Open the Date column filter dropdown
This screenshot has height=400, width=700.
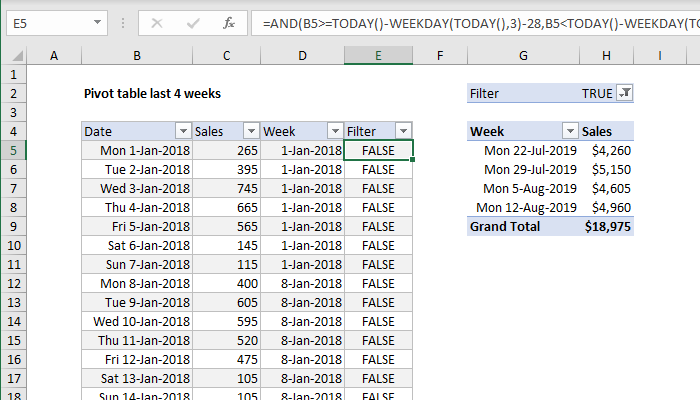point(182,131)
